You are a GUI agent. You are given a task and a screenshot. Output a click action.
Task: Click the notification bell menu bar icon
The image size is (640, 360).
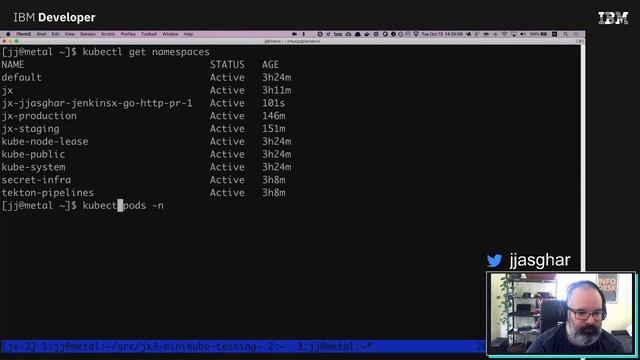358,34
